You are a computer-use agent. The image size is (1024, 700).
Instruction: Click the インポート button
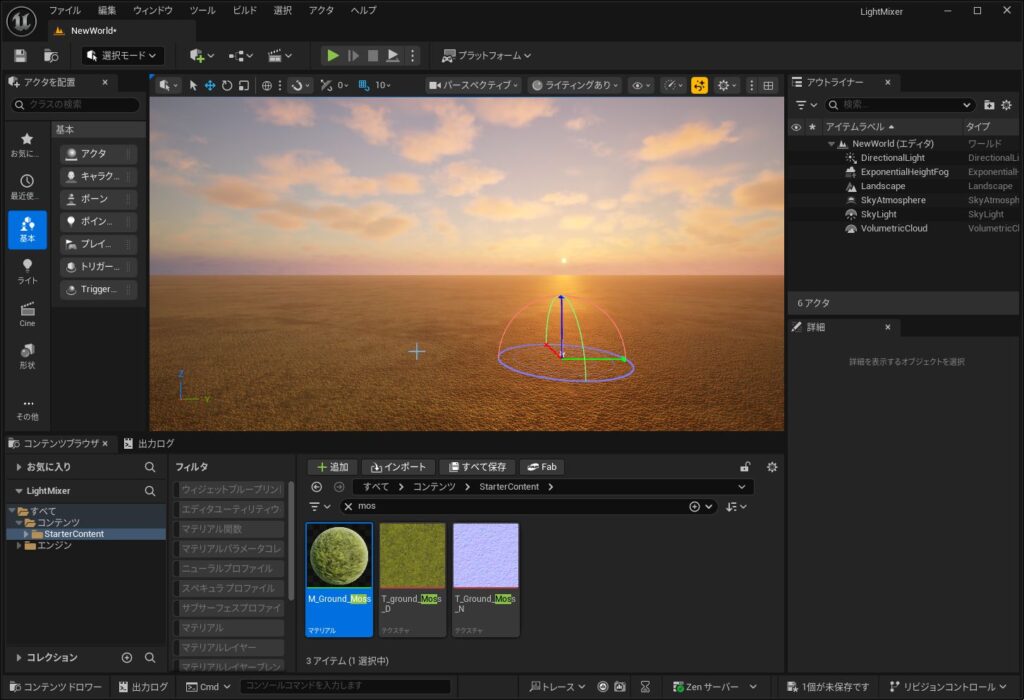point(398,467)
